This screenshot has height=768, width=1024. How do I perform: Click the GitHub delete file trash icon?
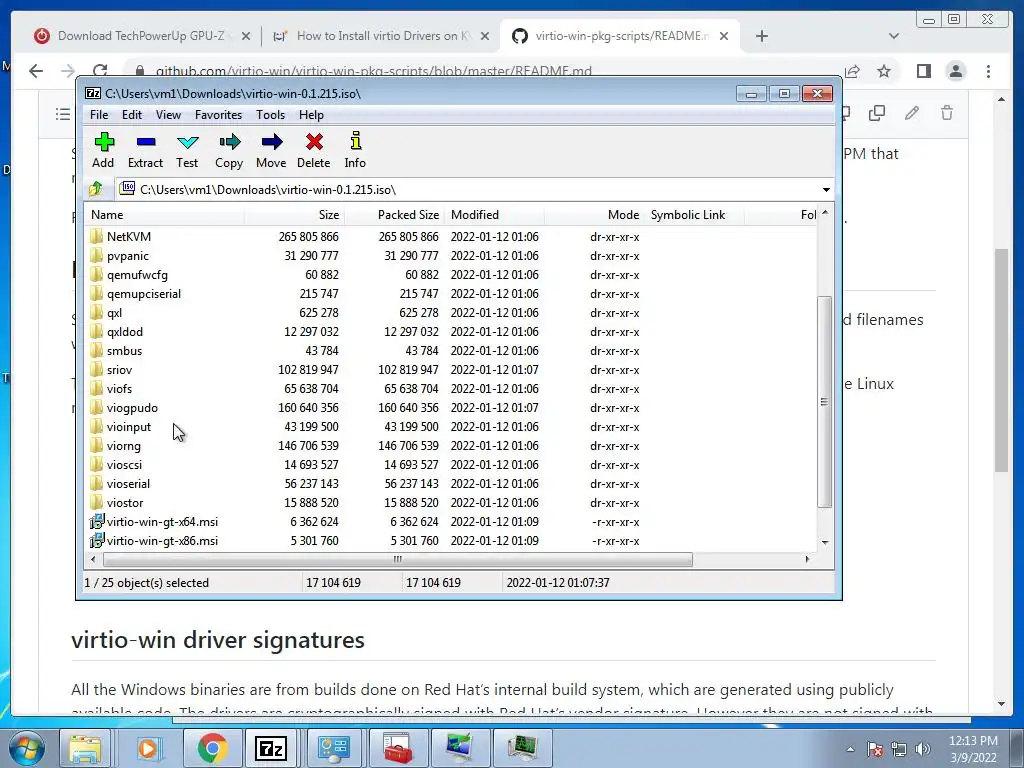tap(947, 113)
